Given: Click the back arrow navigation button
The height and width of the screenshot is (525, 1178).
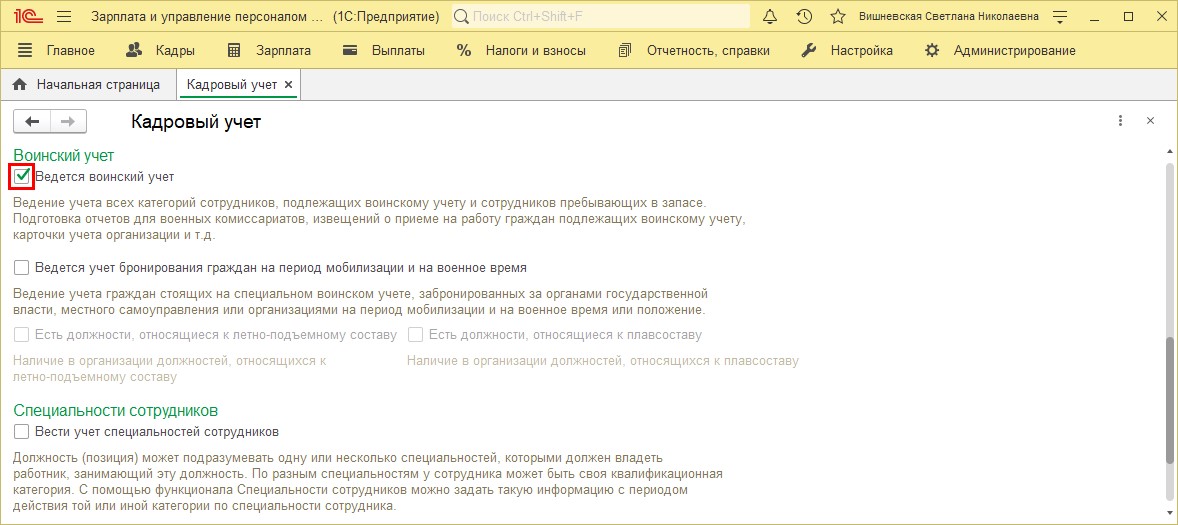Looking at the screenshot, I should (32, 121).
